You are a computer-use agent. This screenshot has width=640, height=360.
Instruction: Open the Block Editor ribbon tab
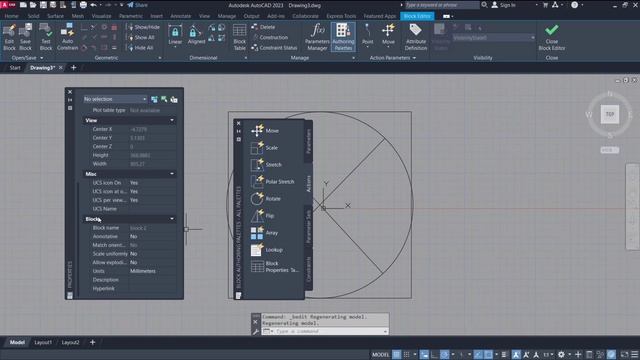tap(417, 16)
